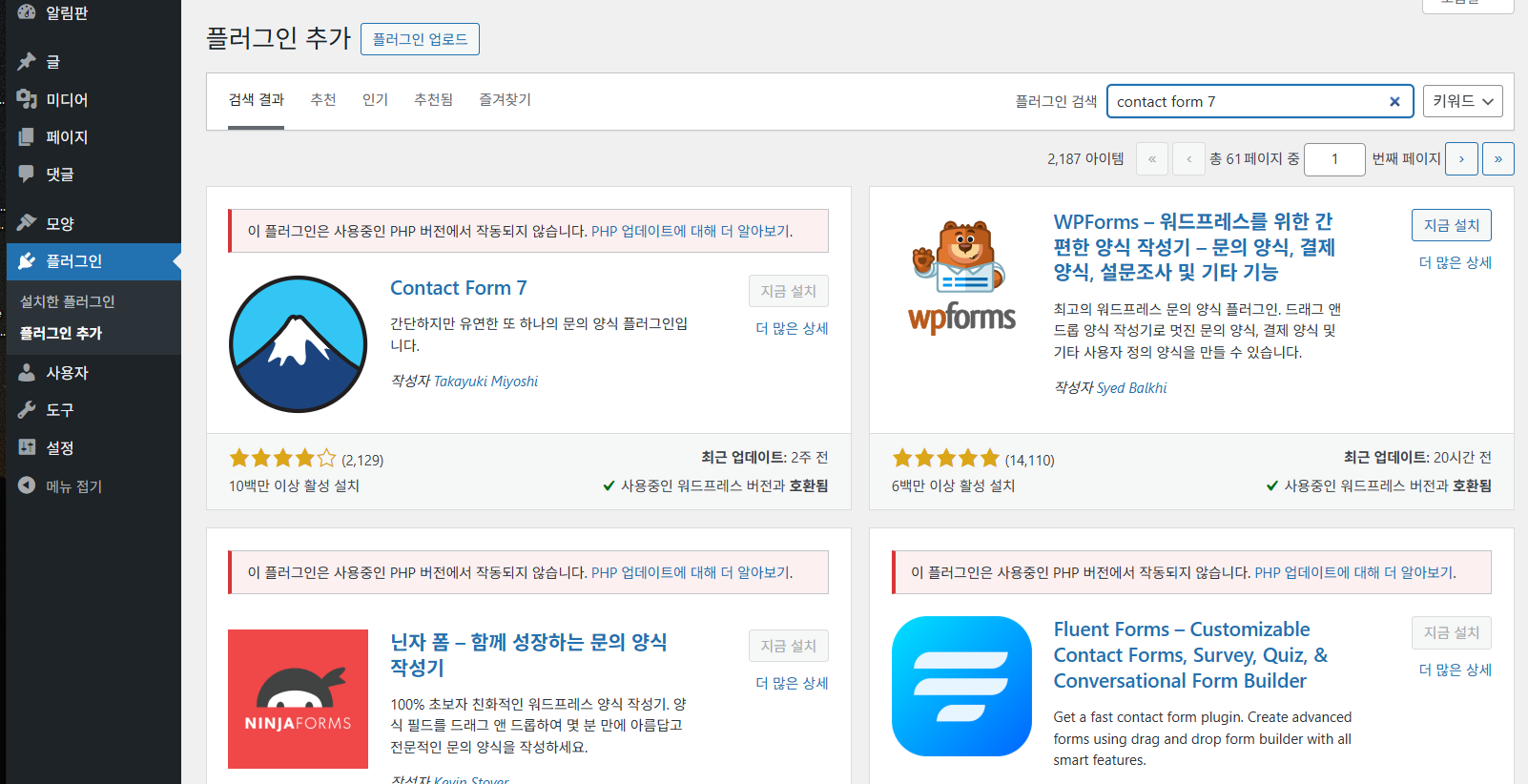This screenshot has width=1528, height=784.
Task: Click the 플러그인 업로드 button
Action: (x=420, y=39)
